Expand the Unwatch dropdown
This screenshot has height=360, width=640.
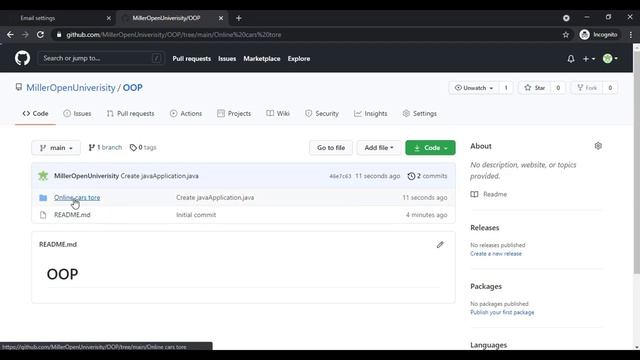[473, 88]
